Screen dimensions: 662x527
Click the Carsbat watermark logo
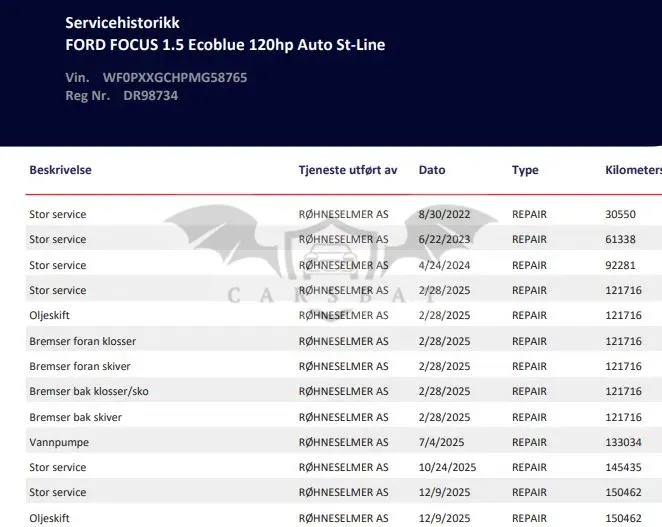[x=331, y=262]
